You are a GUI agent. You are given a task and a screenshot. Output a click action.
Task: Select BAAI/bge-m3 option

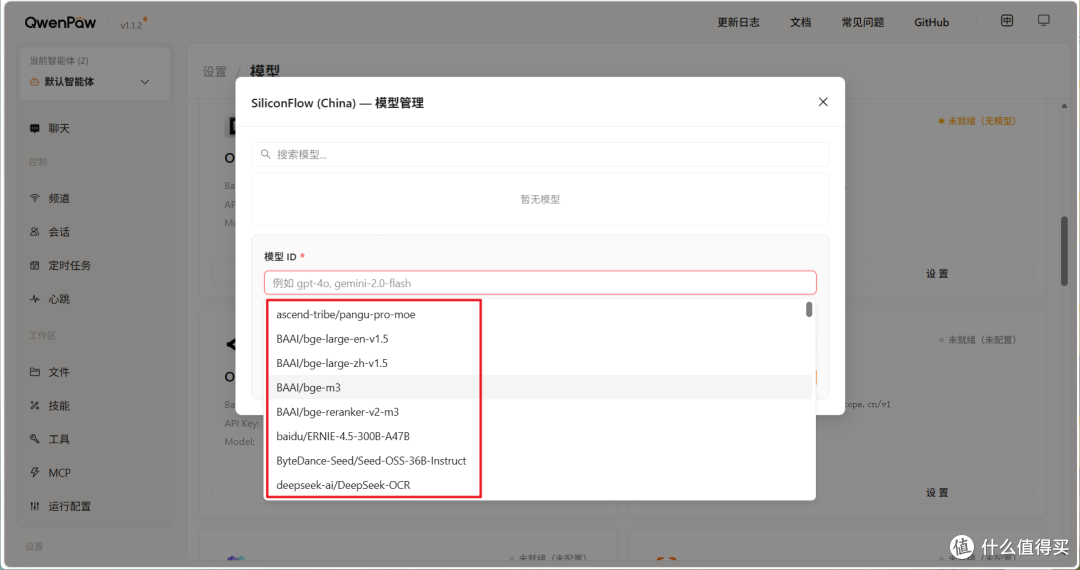[x=539, y=388]
